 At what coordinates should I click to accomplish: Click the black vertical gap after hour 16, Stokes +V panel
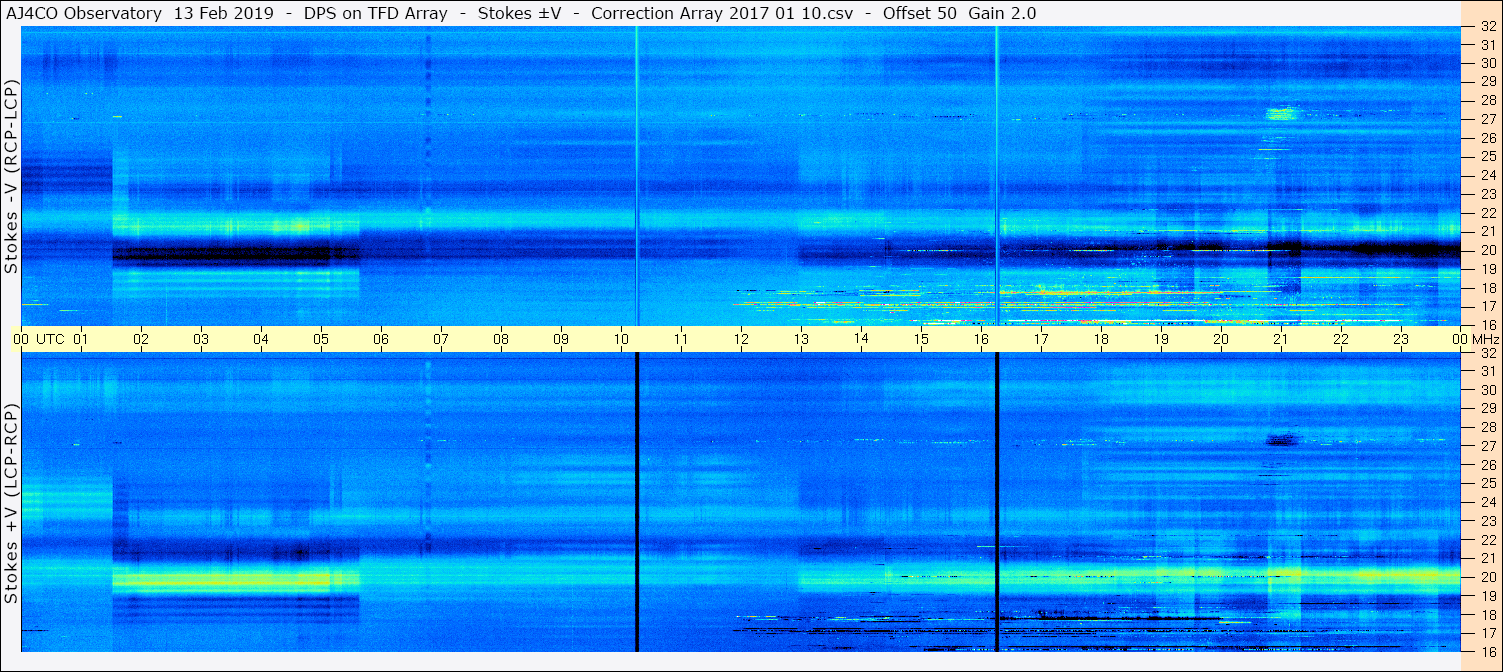point(997,502)
